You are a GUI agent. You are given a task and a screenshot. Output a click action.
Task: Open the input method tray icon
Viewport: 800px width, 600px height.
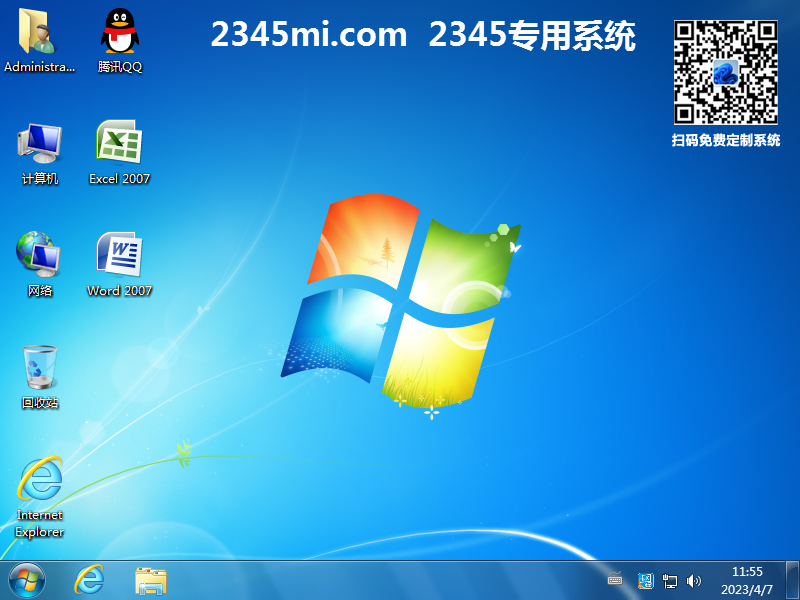click(x=645, y=581)
